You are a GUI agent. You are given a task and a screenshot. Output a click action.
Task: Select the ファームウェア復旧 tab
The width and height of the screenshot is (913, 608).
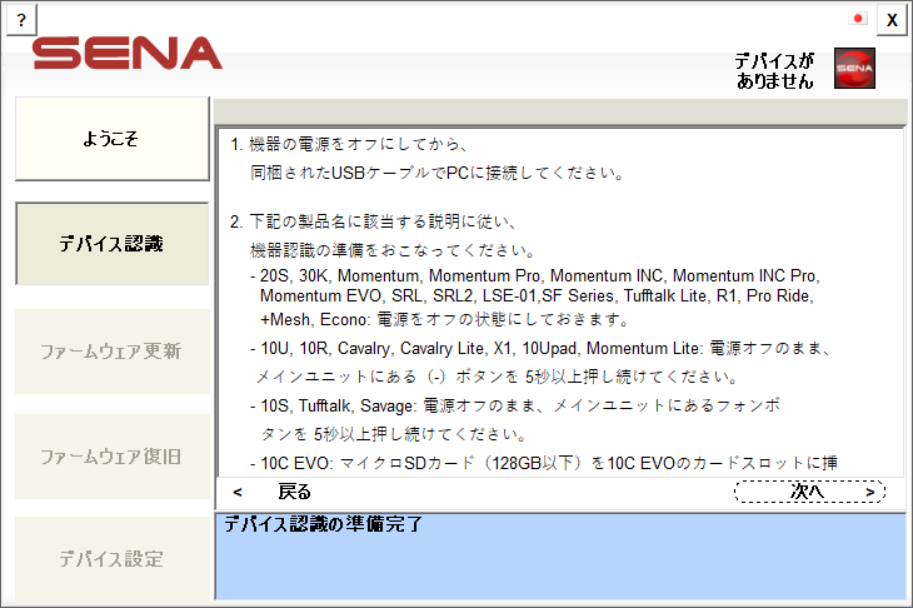[112, 456]
